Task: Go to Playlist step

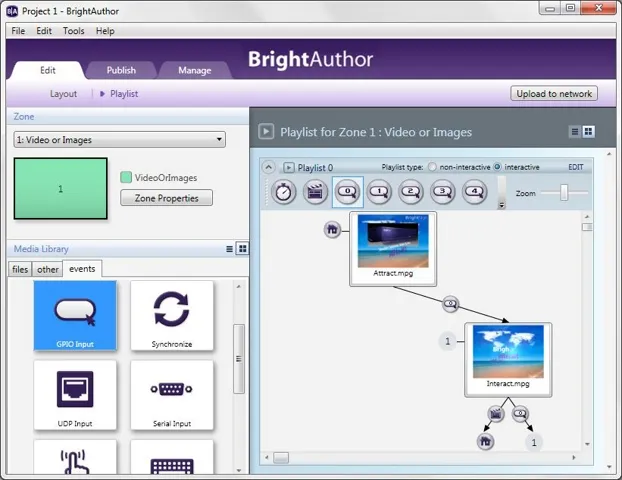Action: pyautogui.click(x=124, y=94)
